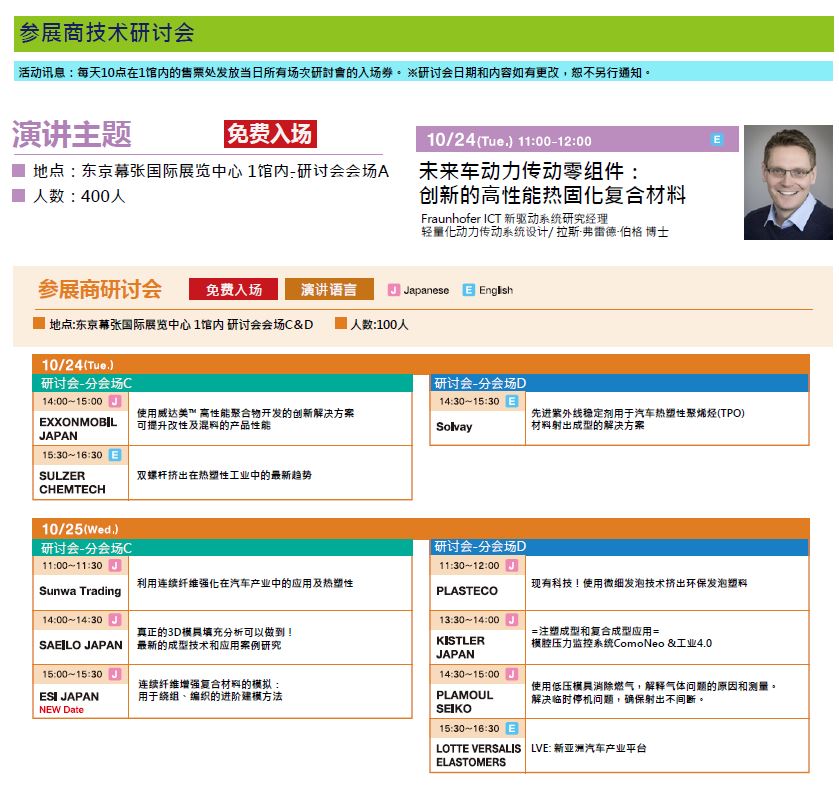The image size is (839, 785).
Task: Click the J icon beside 14:00~15:00 EXXONMOBIL
Action: tap(115, 401)
